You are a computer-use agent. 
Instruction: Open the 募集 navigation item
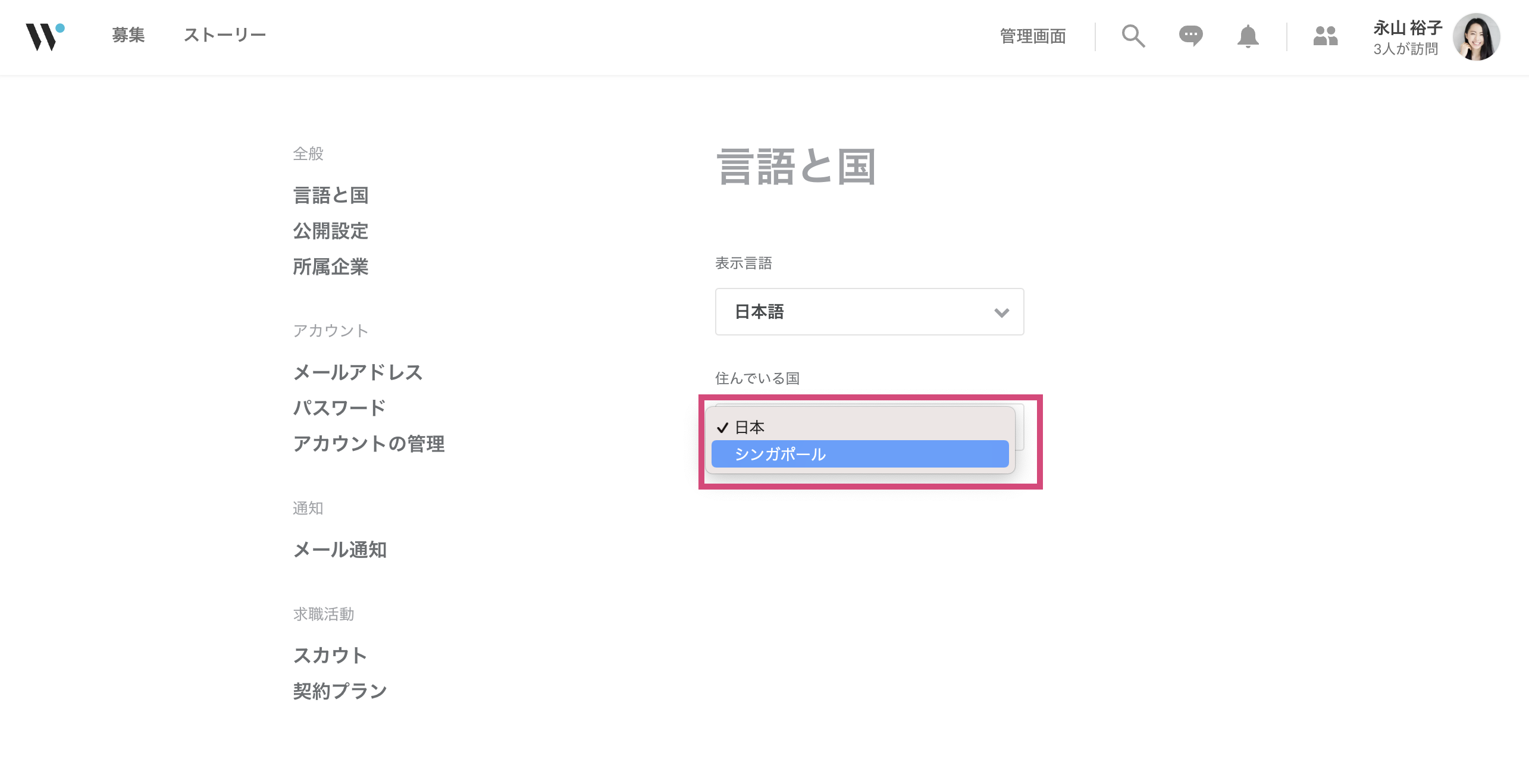click(129, 35)
